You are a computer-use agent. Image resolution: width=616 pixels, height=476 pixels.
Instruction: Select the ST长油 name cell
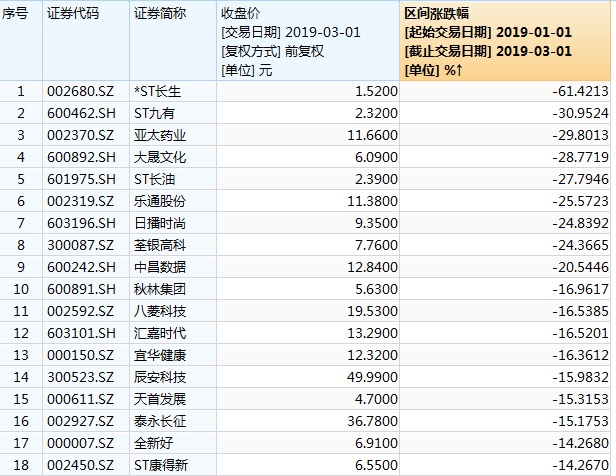pos(173,179)
